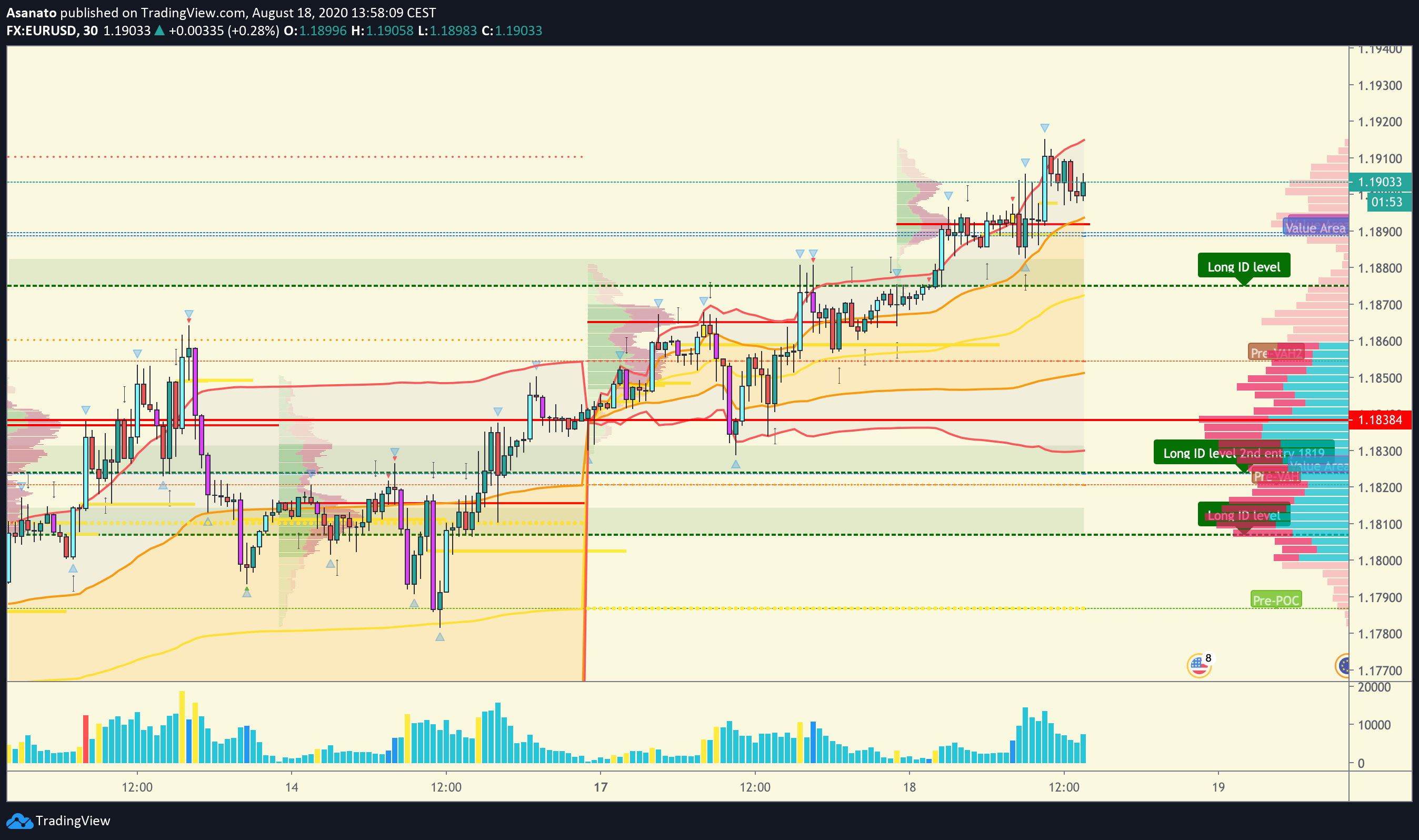Open the US flag economic event icon

[1198, 665]
